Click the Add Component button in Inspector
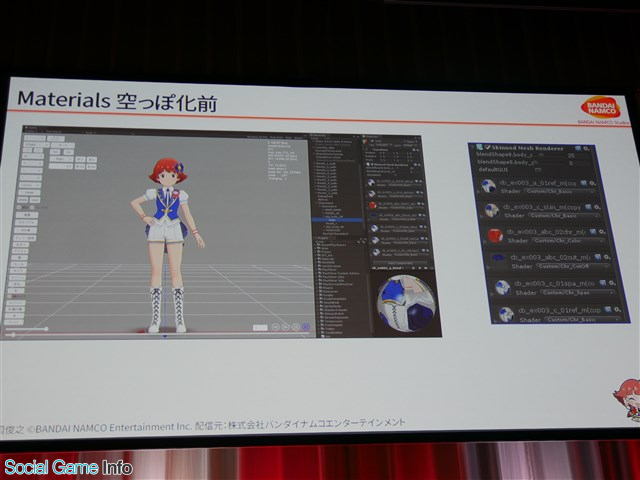640x480 pixels. pos(400,263)
